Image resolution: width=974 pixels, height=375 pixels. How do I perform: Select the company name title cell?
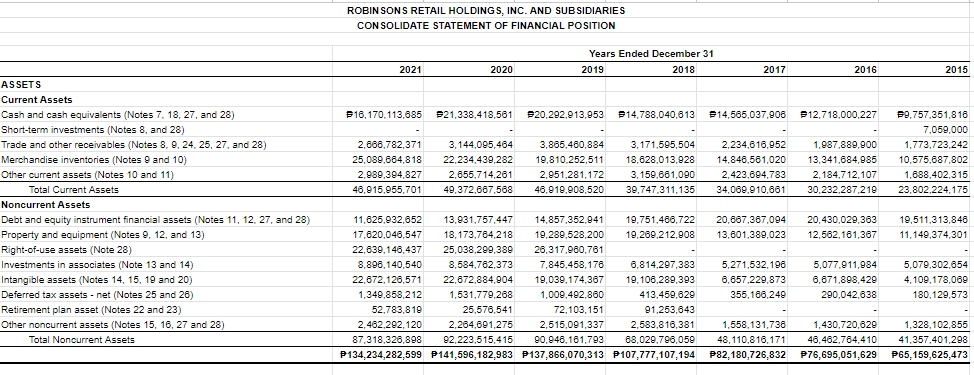point(486,11)
